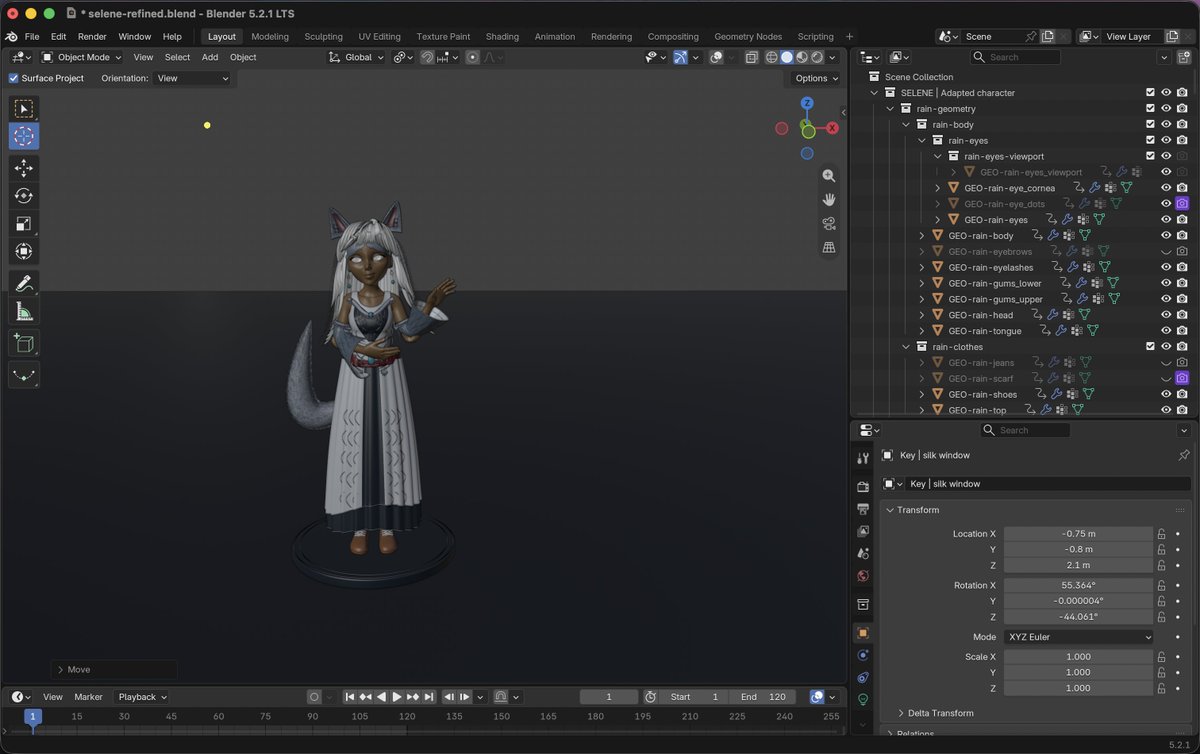The width and height of the screenshot is (1200, 754).
Task: Collapse the rain-eyes collection
Action: point(922,141)
